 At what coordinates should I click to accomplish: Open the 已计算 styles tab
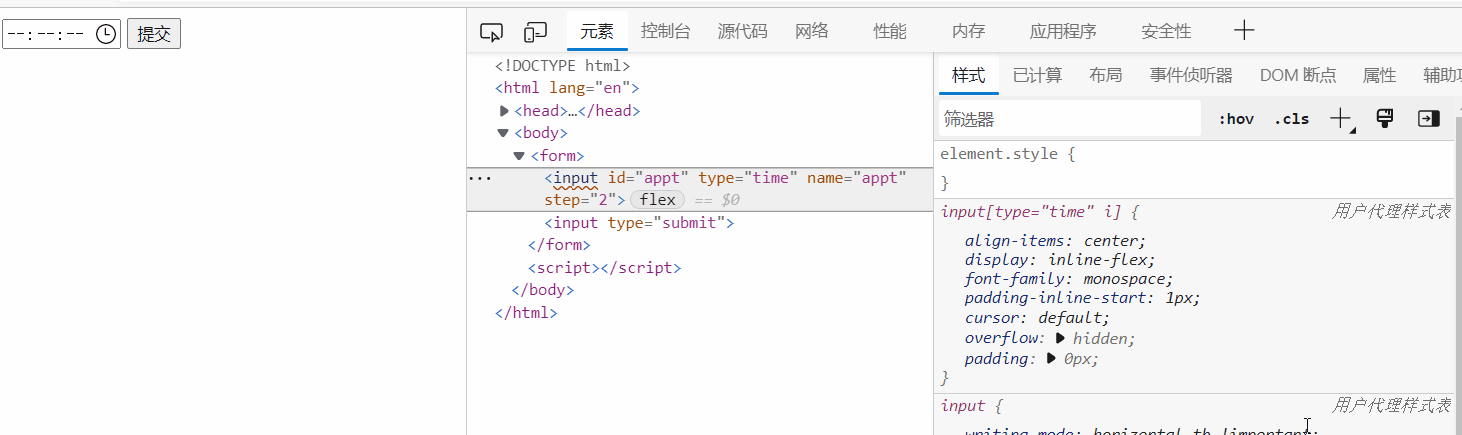[1037, 75]
